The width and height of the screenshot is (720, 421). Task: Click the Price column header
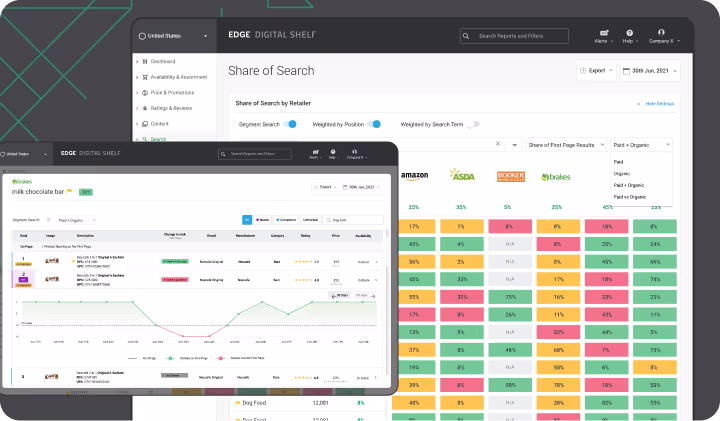[336, 236]
